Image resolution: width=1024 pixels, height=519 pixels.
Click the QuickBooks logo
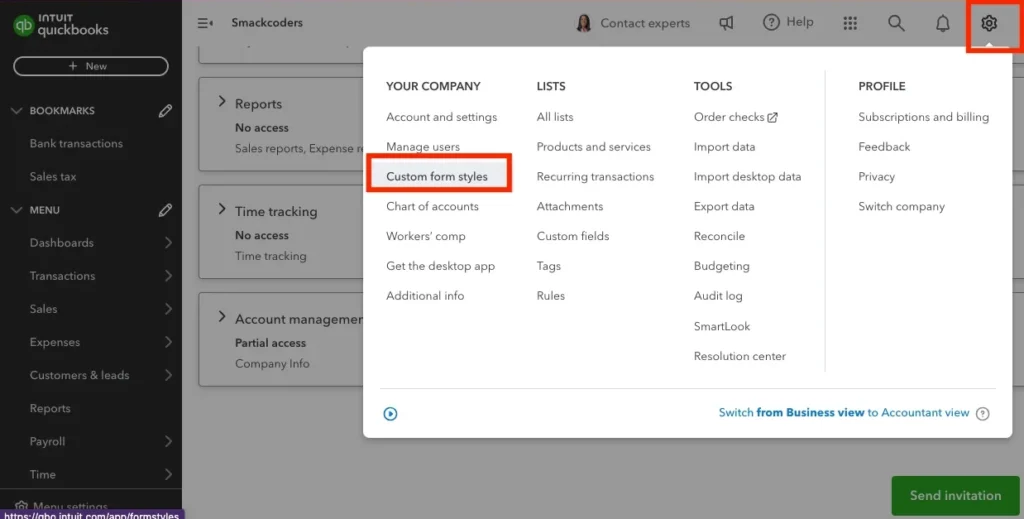tap(61, 25)
